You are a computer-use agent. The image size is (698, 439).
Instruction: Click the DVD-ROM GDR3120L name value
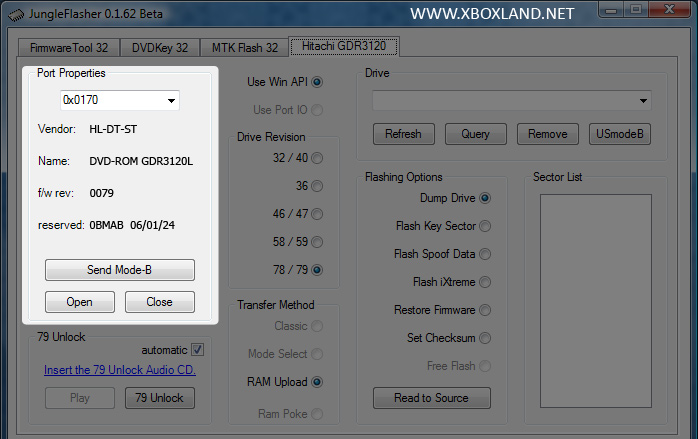(141, 161)
